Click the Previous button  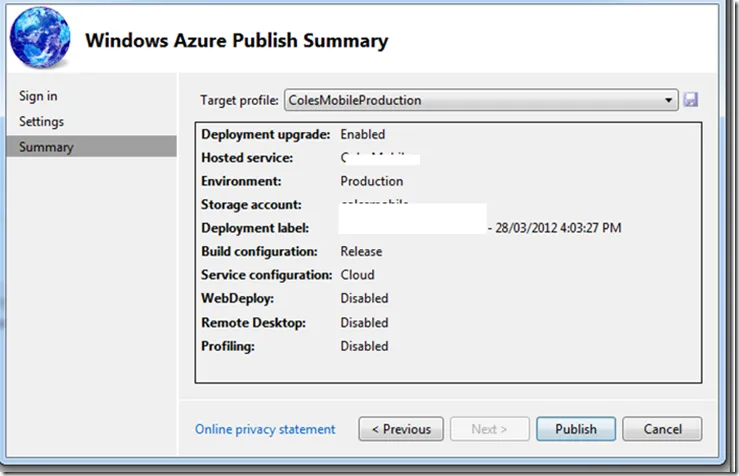tap(400, 429)
